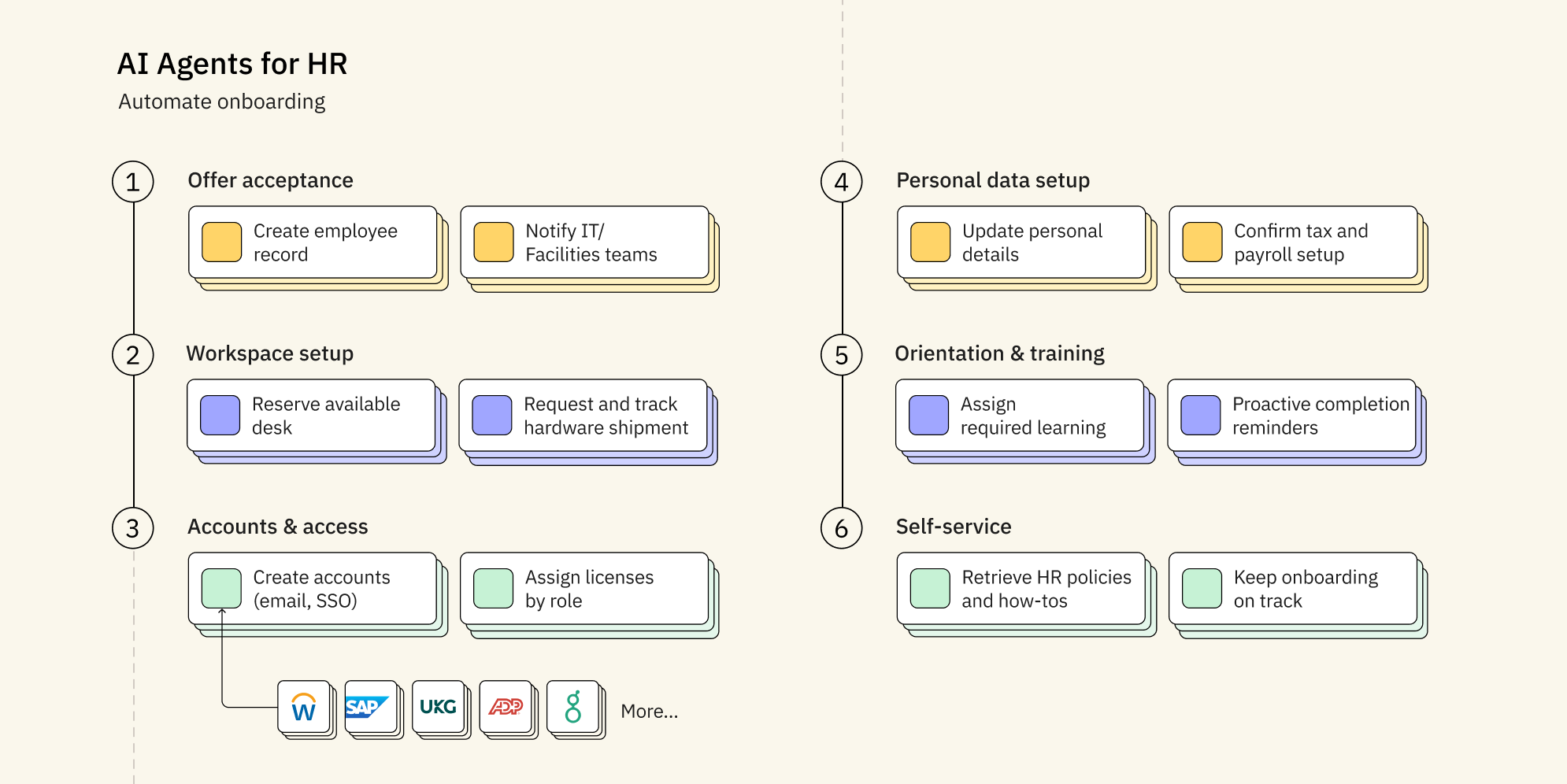1567x784 pixels.
Task: Select the green Greenhouse logo tile
Action: pos(573,708)
